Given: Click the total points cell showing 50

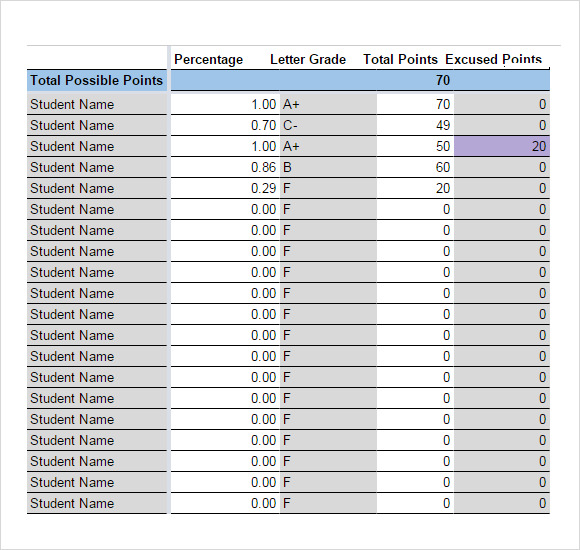Looking at the screenshot, I should pos(415,146).
